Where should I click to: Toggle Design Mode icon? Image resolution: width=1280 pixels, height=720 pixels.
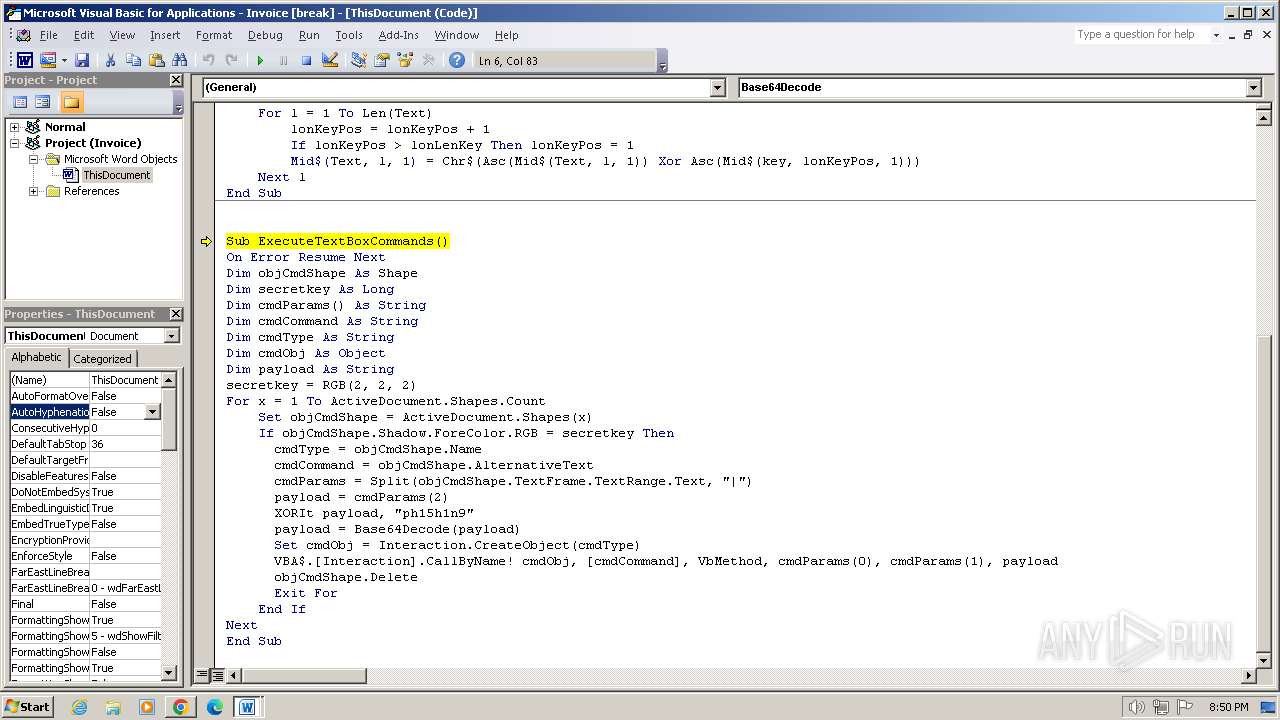click(x=330, y=61)
